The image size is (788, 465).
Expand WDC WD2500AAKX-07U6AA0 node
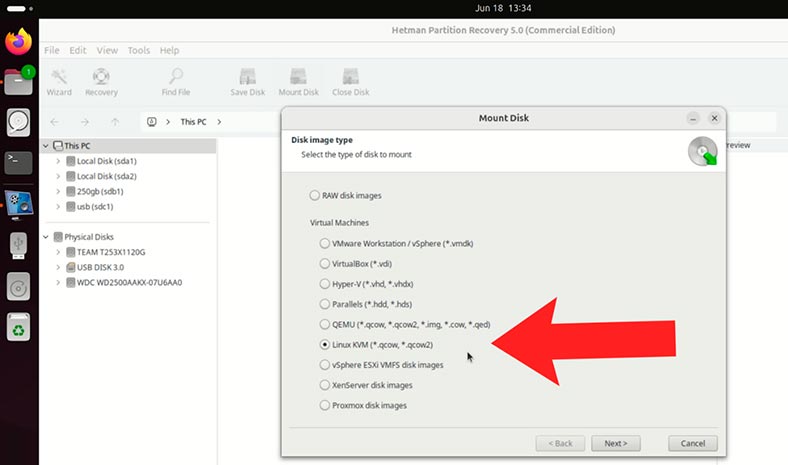[x=58, y=283]
